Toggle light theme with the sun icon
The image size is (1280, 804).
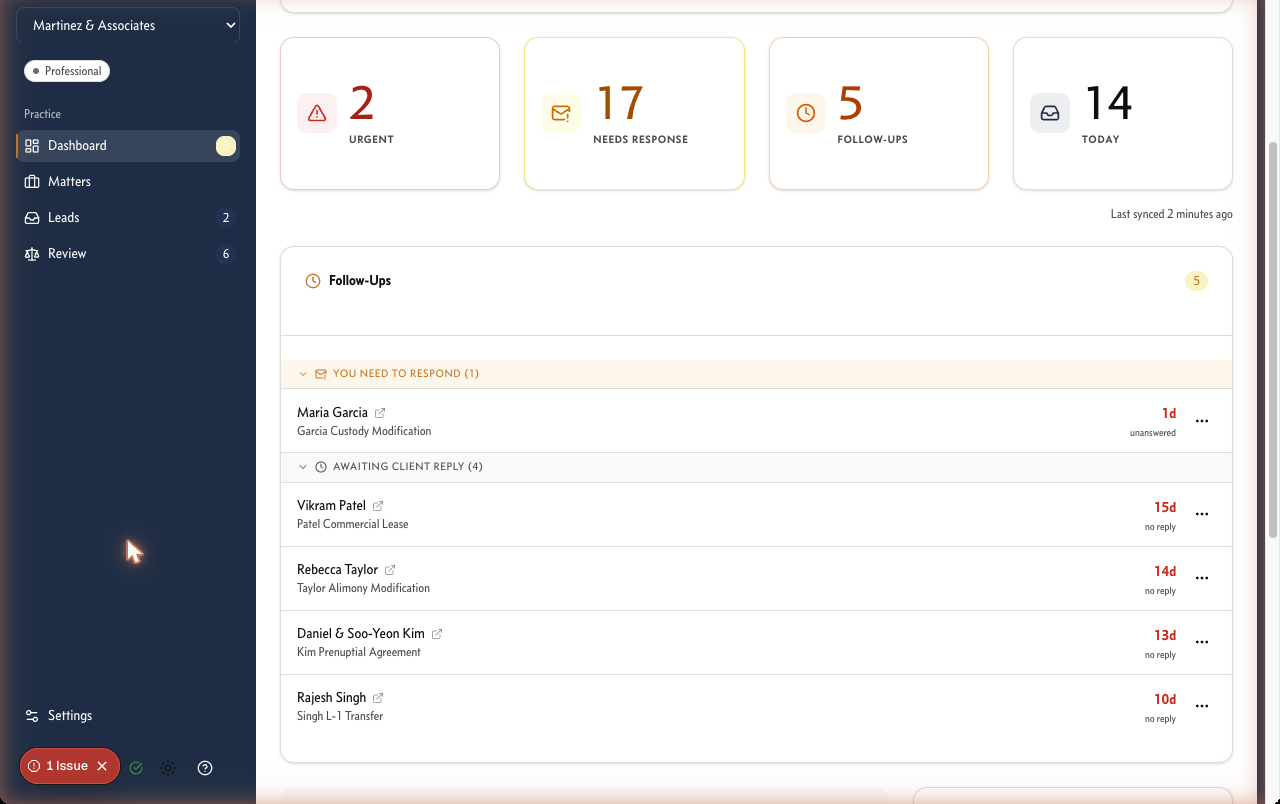168,768
